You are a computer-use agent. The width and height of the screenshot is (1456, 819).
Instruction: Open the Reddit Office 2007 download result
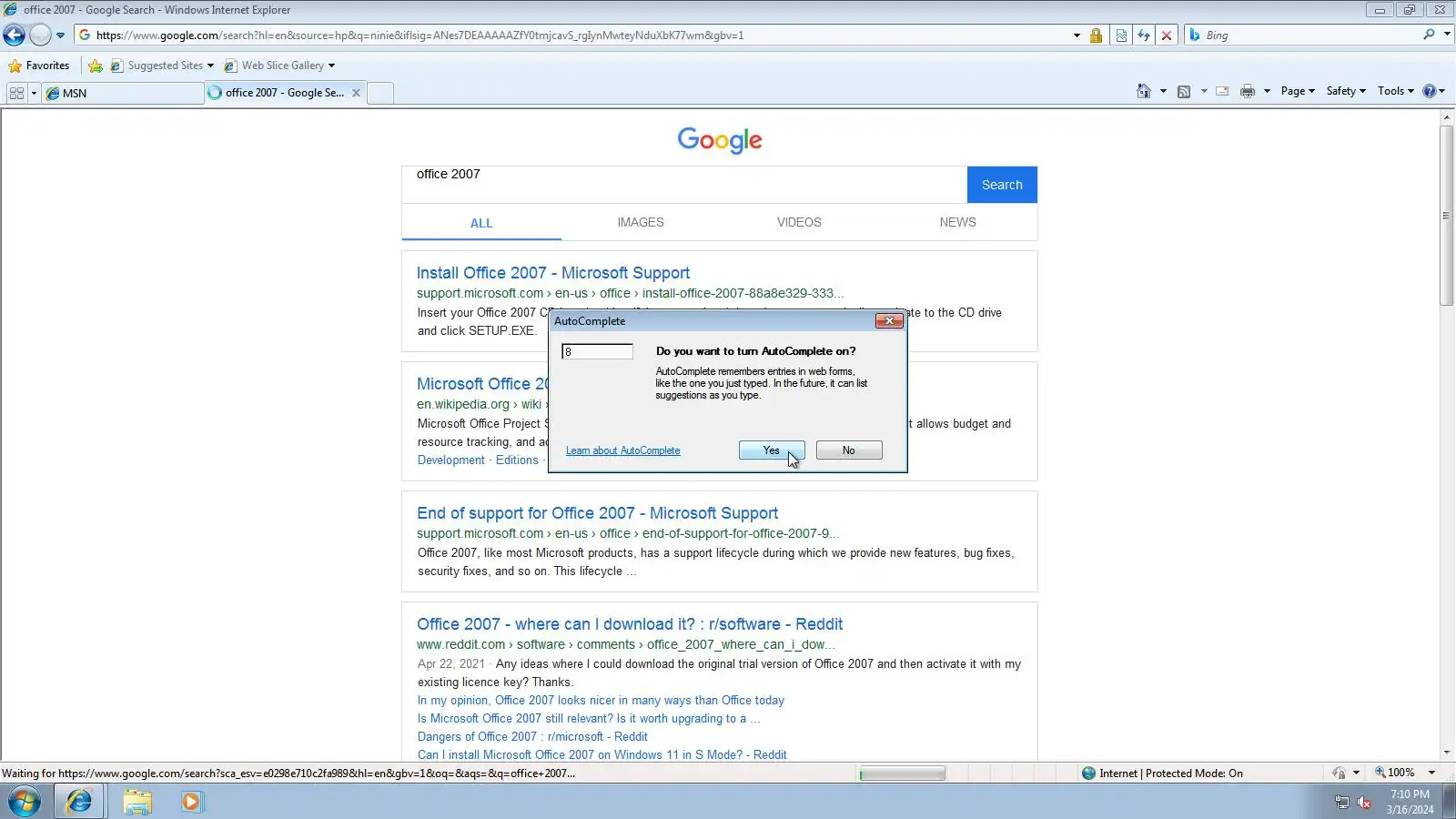click(x=630, y=624)
